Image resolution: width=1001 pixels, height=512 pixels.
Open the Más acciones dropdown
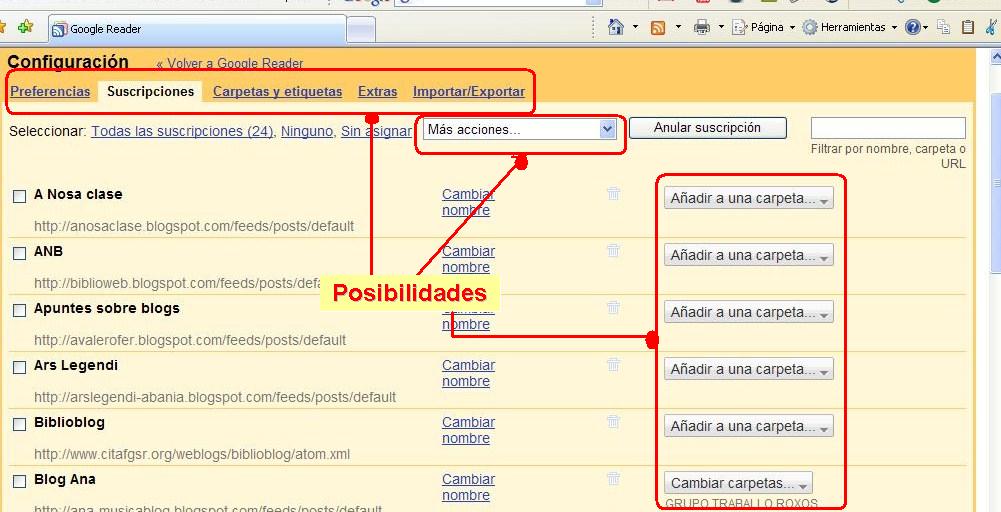[519, 130]
